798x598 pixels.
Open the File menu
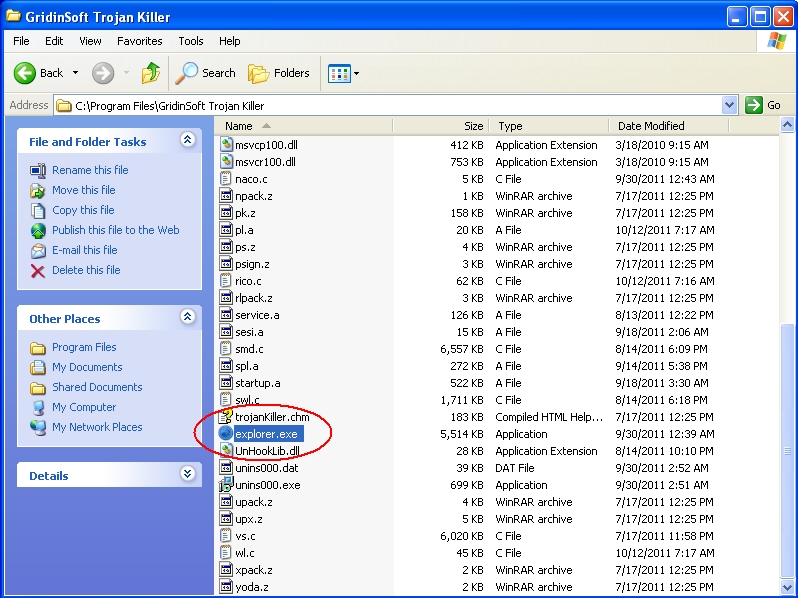[x=21, y=41]
